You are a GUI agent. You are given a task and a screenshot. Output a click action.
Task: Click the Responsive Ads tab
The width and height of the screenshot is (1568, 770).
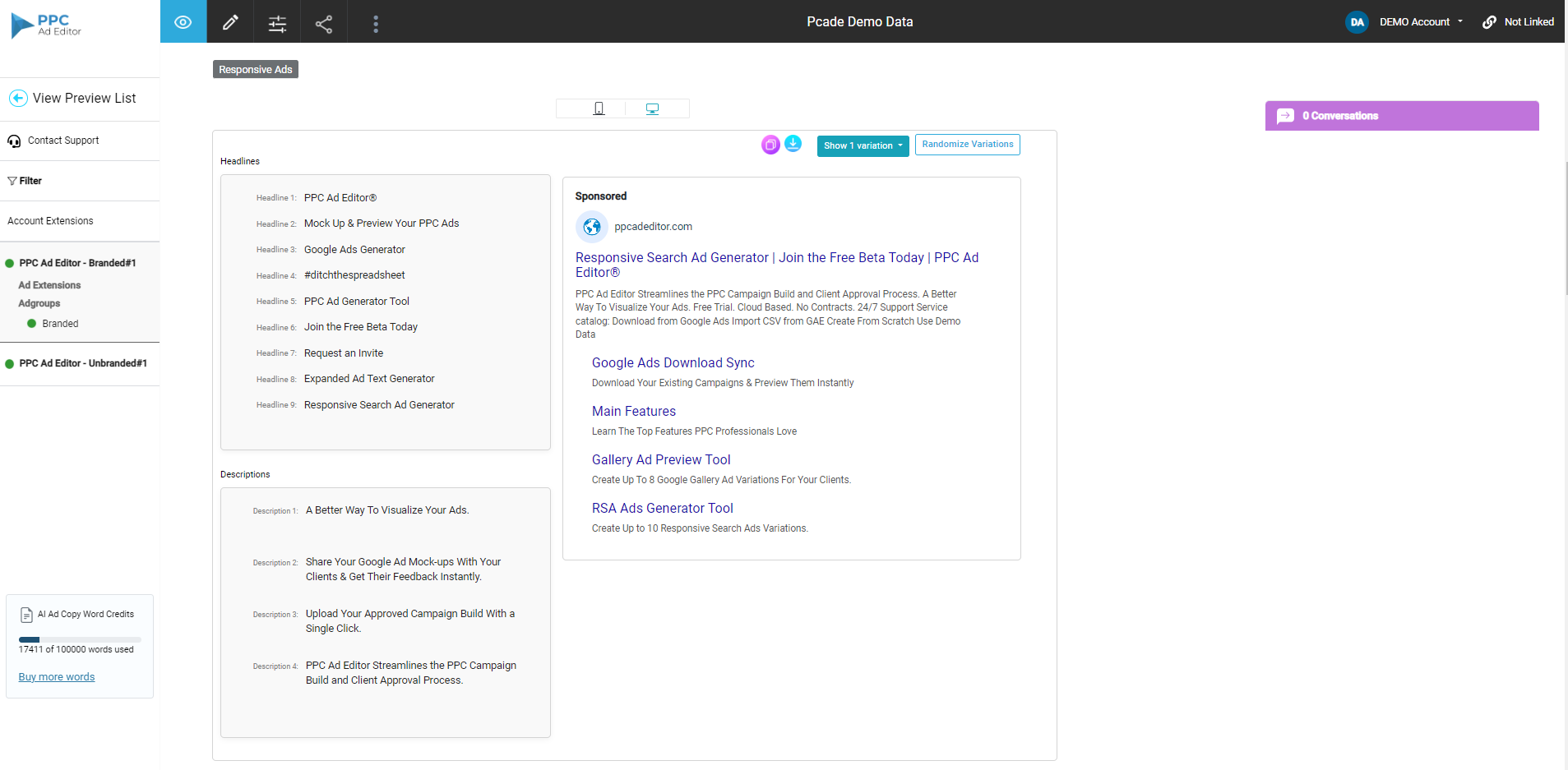point(255,69)
